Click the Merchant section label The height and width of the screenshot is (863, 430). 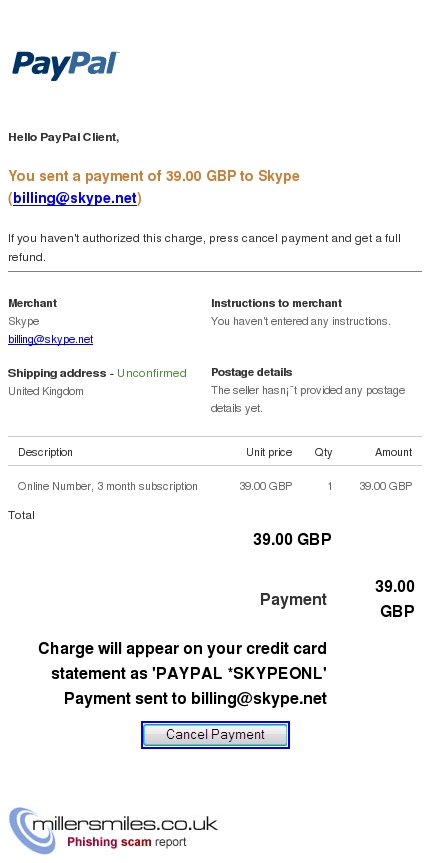(32, 303)
